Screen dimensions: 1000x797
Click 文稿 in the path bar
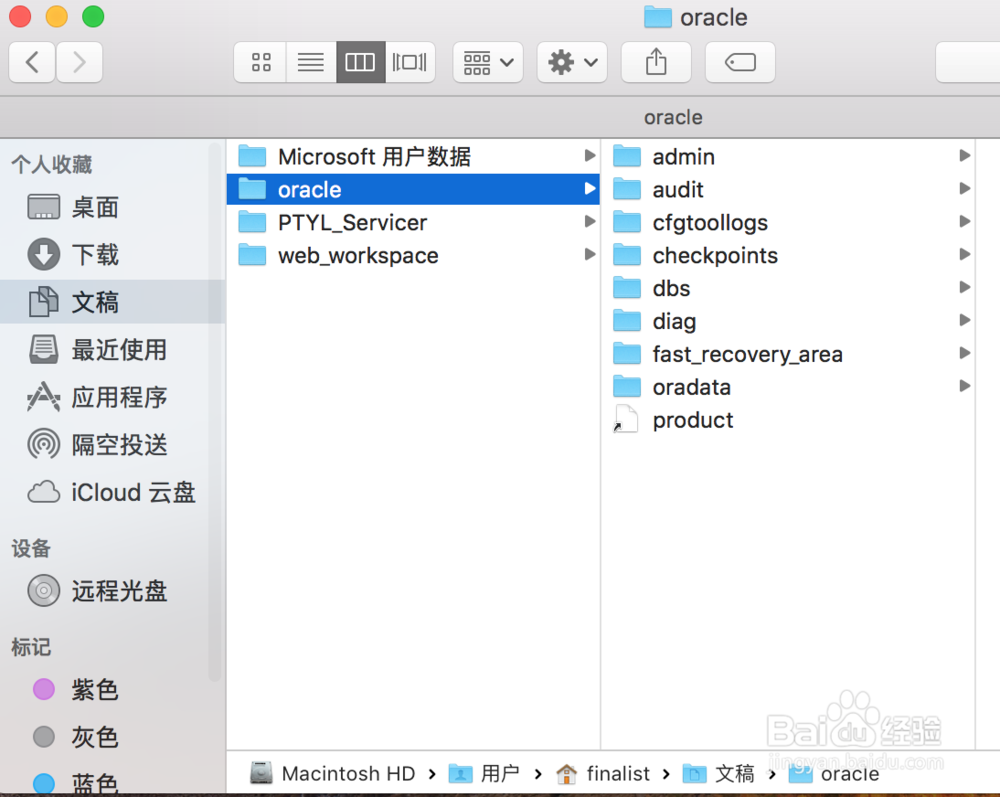point(718,773)
